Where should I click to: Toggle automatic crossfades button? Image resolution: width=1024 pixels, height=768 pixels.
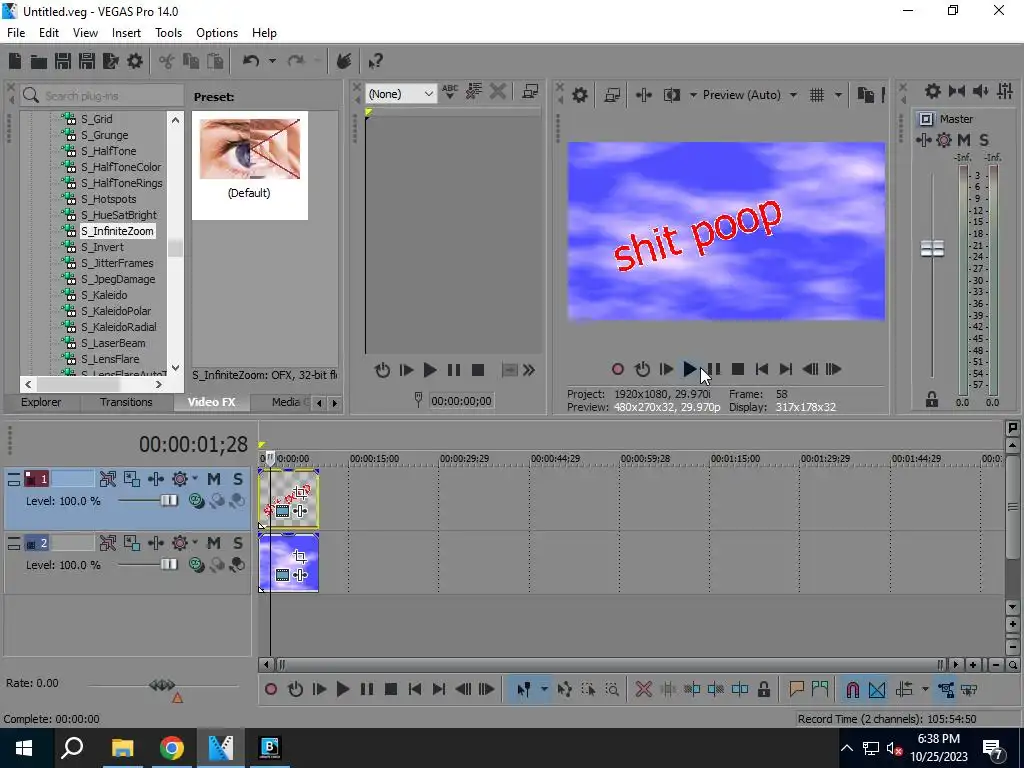[x=877, y=690]
